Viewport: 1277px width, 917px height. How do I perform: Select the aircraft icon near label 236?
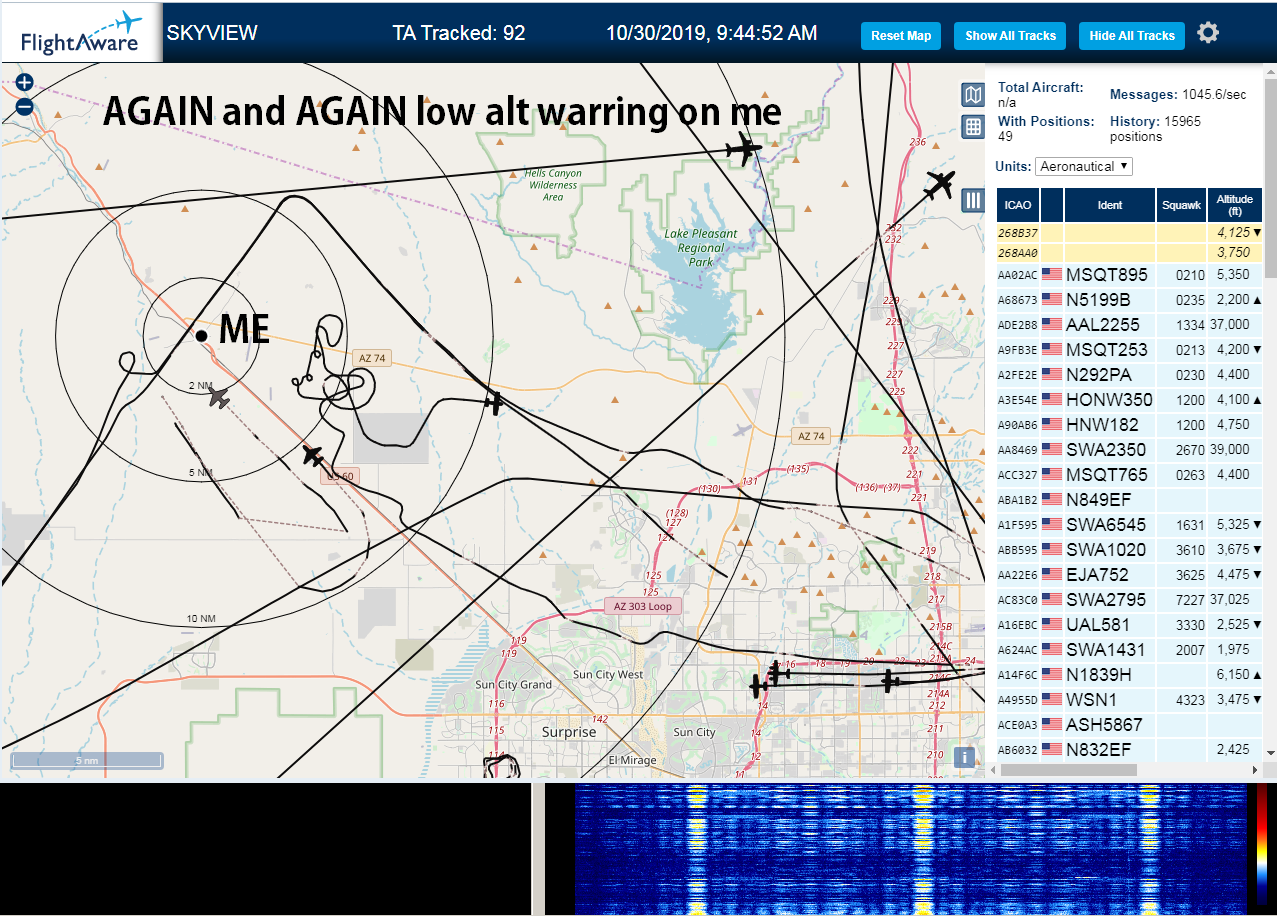(940, 185)
